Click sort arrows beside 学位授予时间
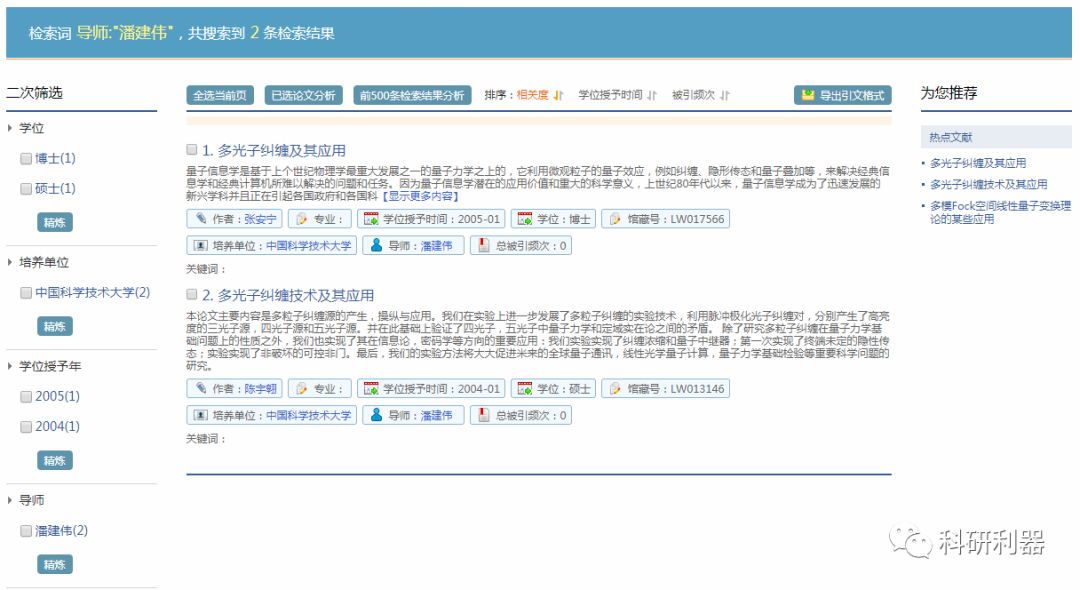The height and width of the screenshot is (590, 1080). [652, 96]
